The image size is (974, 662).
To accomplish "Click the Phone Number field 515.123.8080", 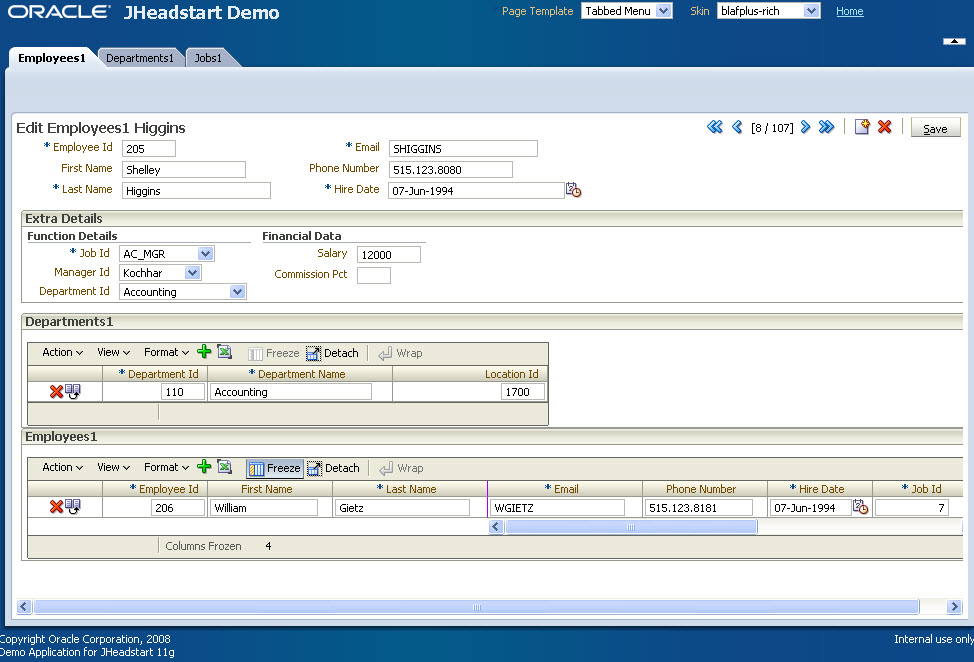I will 451,170.
